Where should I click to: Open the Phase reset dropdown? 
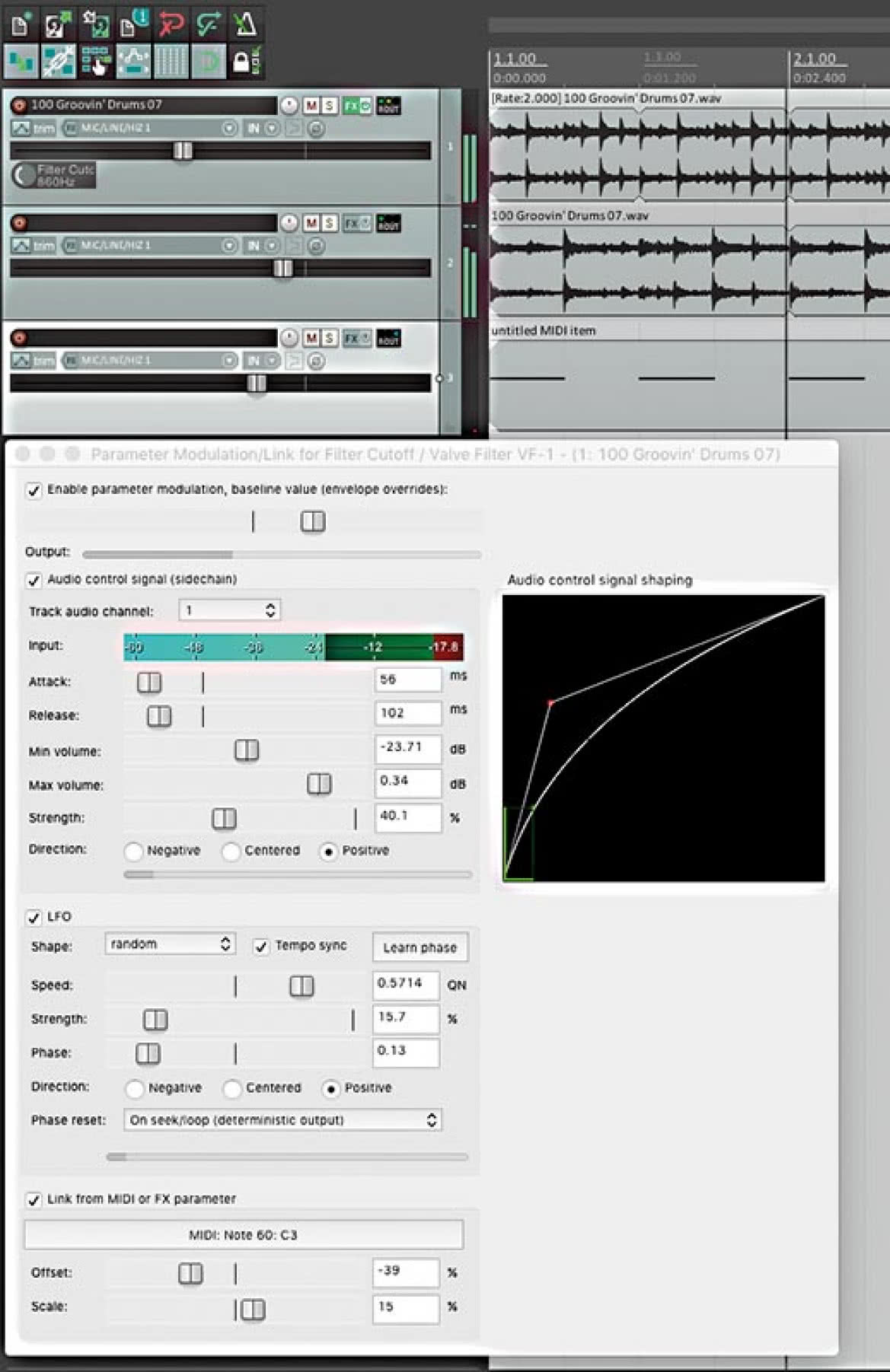click(282, 1120)
